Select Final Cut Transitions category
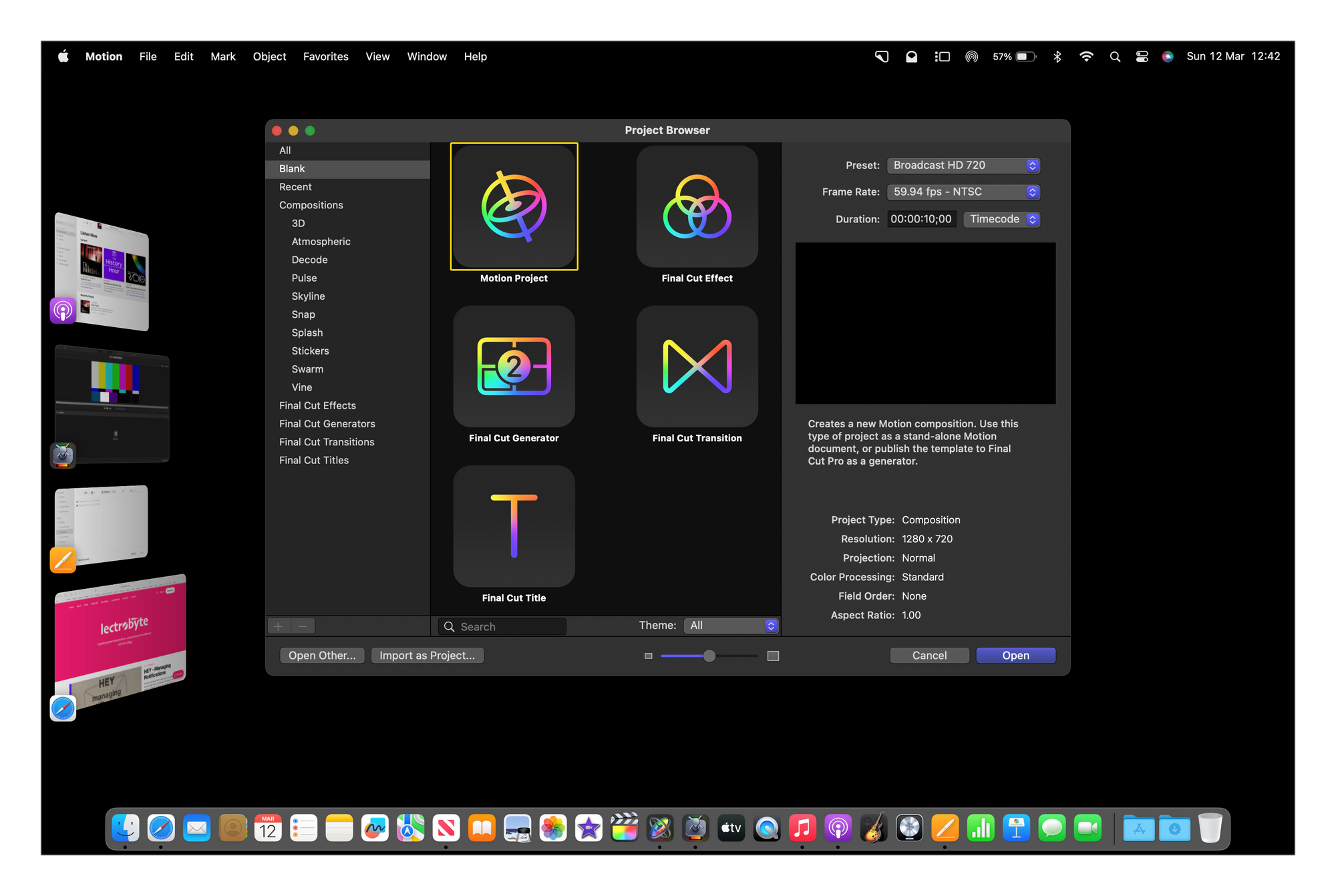 pyautogui.click(x=347, y=442)
